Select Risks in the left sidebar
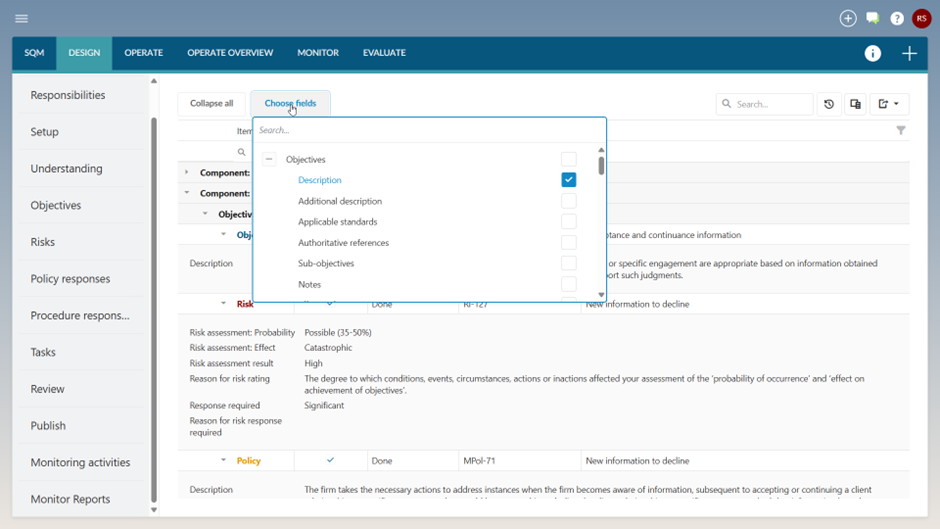 43,242
